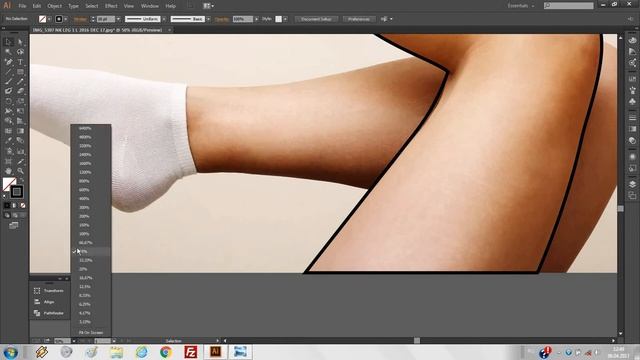Open the Uniform width profile dropdown
This screenshot has width=640, height=360.
pos(164,19)
